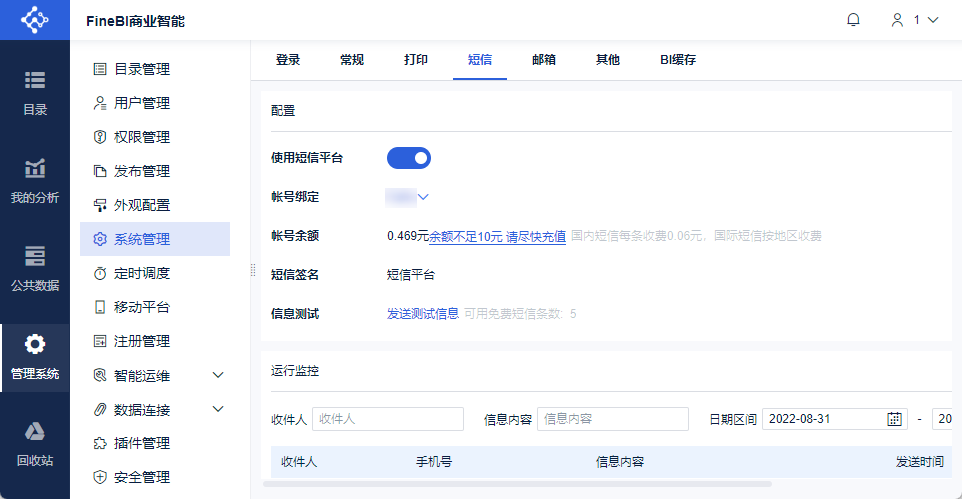Click the 收件人 table column header
Image resolution: width=962 pixels, height=499 pixels.
(299, 462)
